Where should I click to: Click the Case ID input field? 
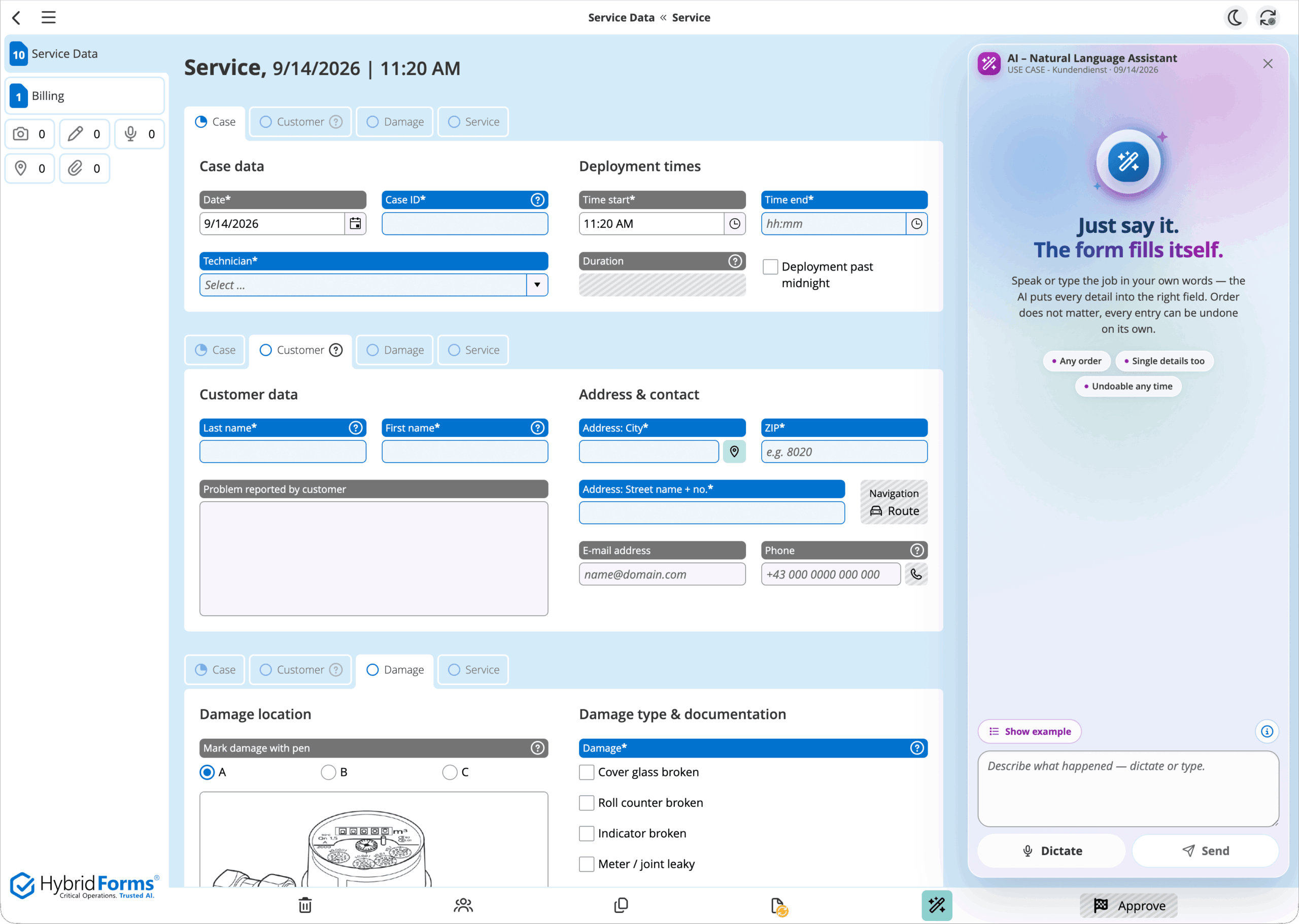point(464,224)
